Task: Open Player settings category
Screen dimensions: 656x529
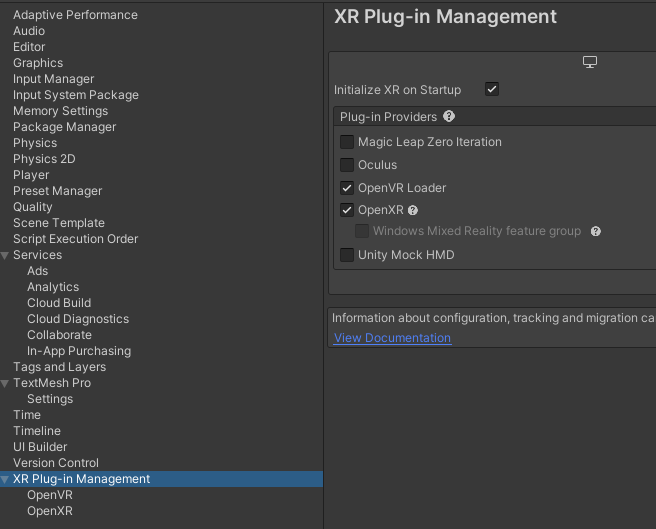Action: 31,175
